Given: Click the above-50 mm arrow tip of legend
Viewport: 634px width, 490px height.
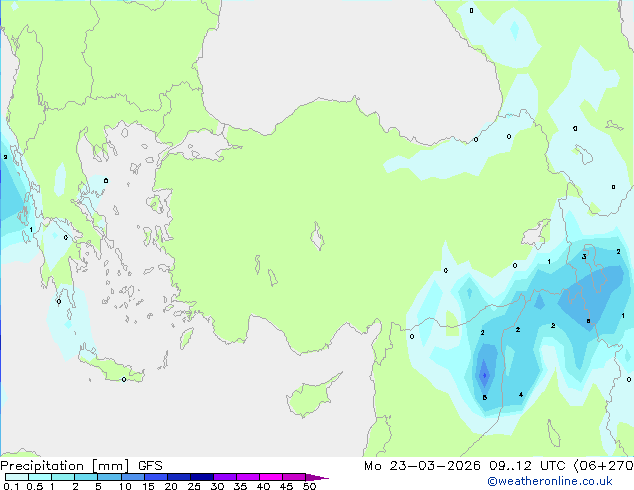Looking at the screenshot, I should click(317, 477).
